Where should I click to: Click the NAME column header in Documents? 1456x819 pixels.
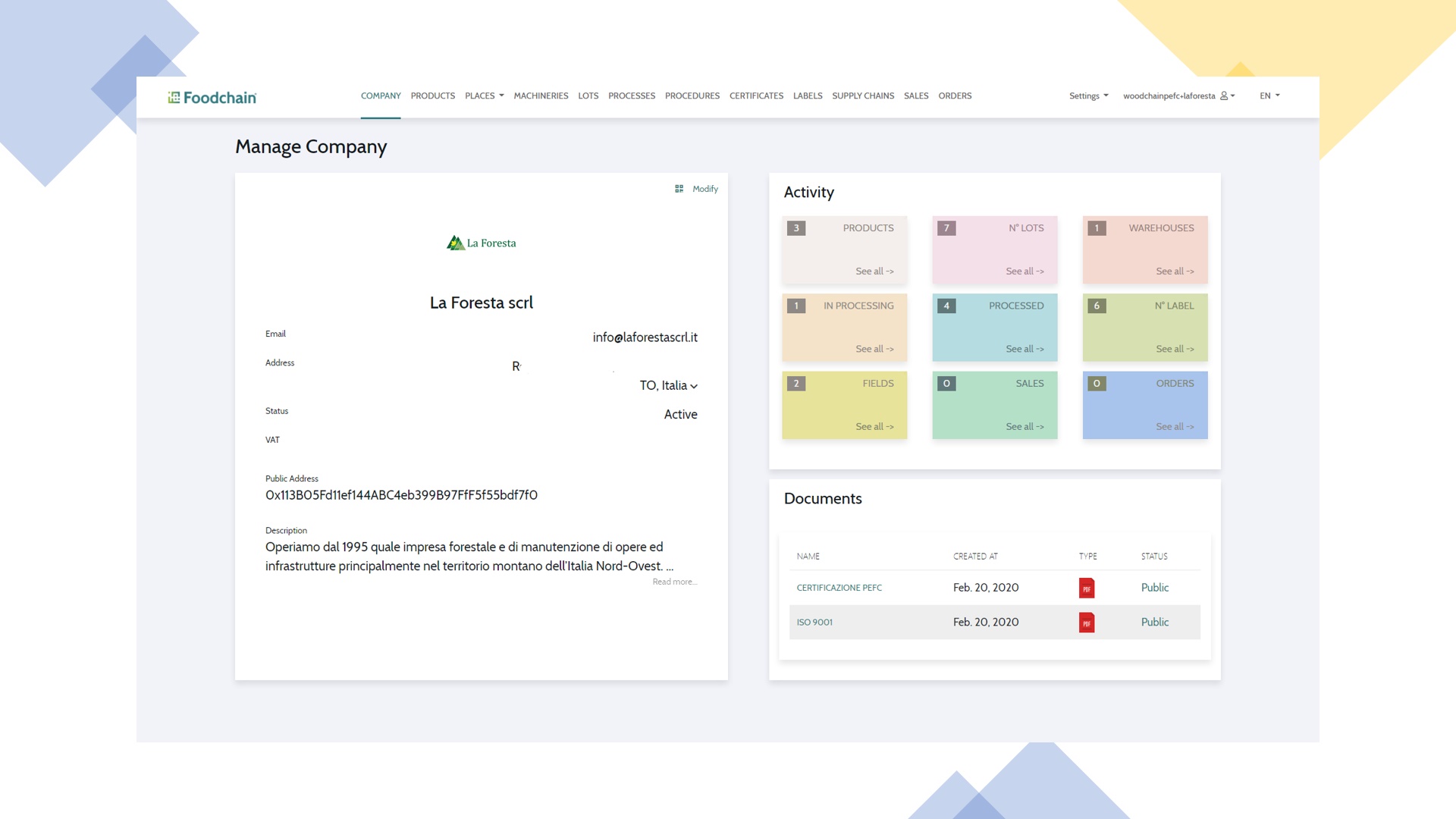[808, 557]
